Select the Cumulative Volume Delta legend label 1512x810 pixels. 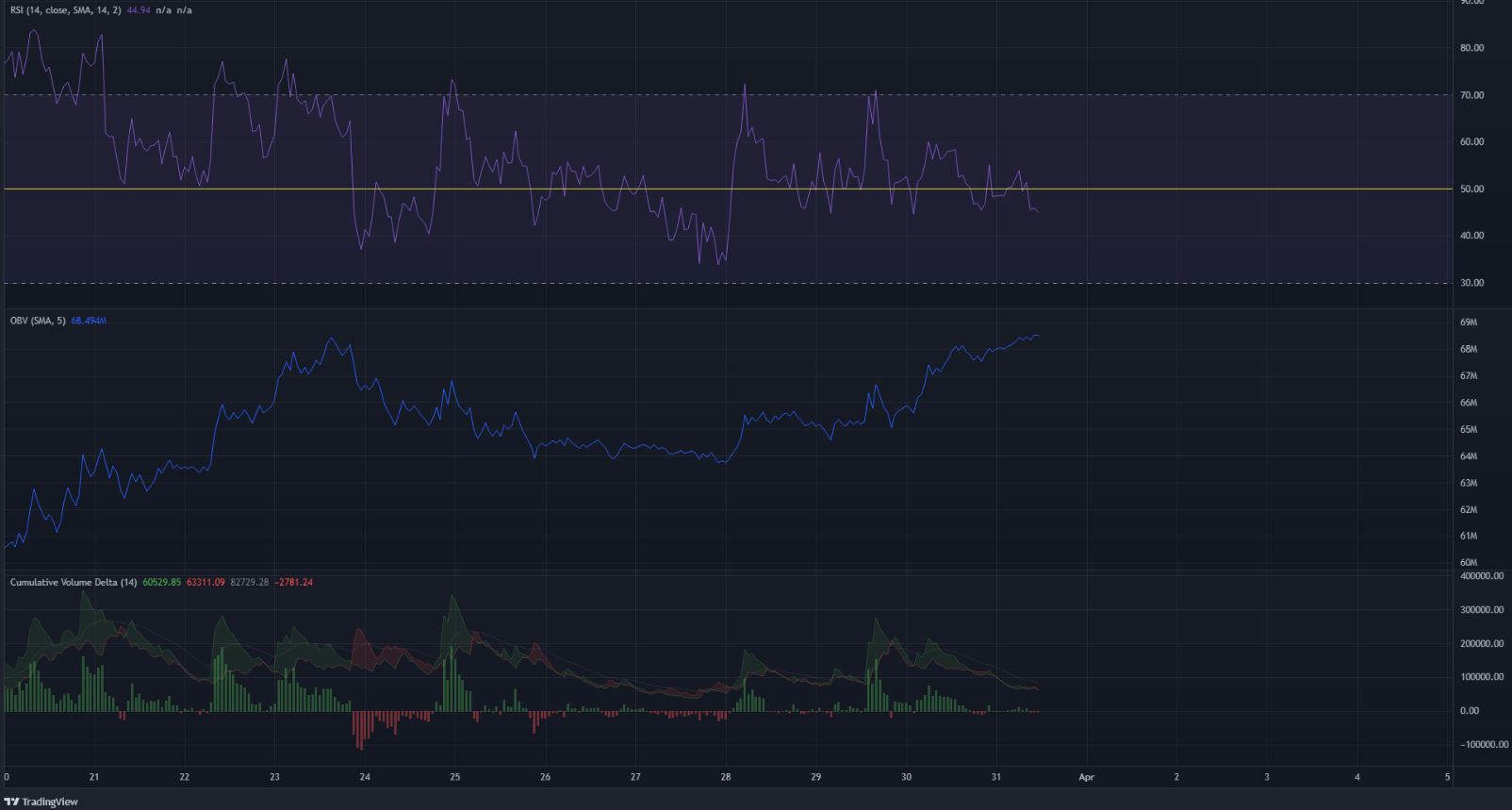click(74, 582)
